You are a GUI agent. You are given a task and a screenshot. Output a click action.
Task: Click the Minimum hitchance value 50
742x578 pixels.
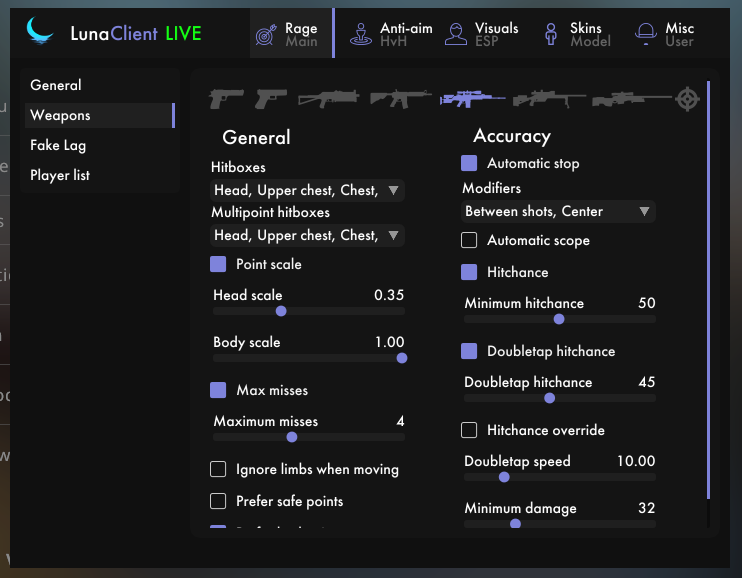(646, 303)
